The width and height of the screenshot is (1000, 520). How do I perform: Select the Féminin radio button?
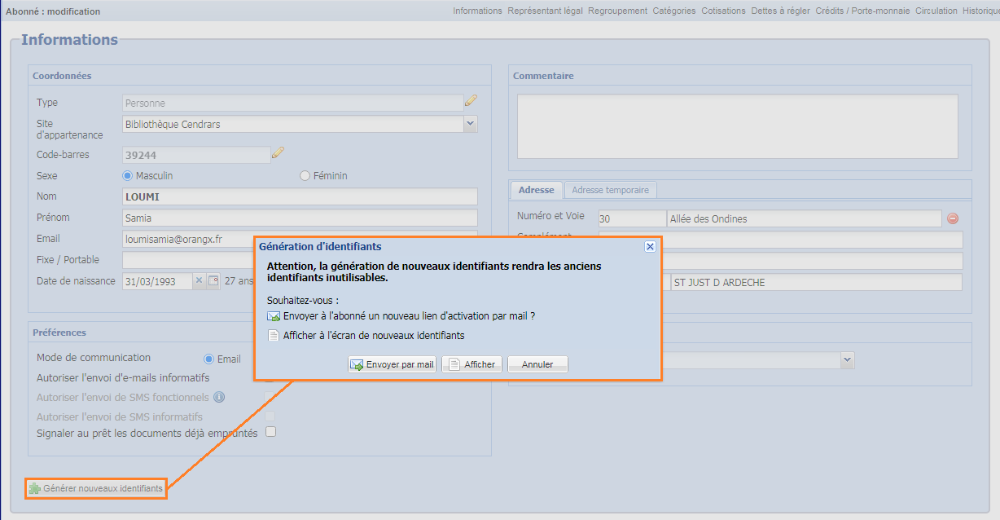tap(306, 176)
